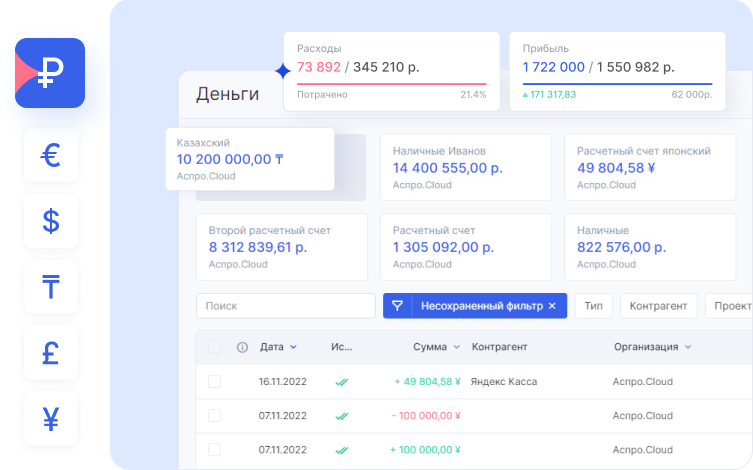Toggle the select-all checkbox in table header
The width and height of the screenshot is (753, 470).
pyautogui.click(x=214, y=347)
